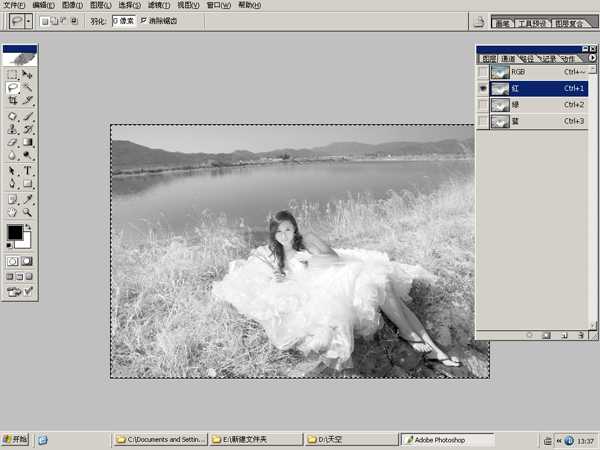Select the Zoom magnifier tool

point(28,212)
